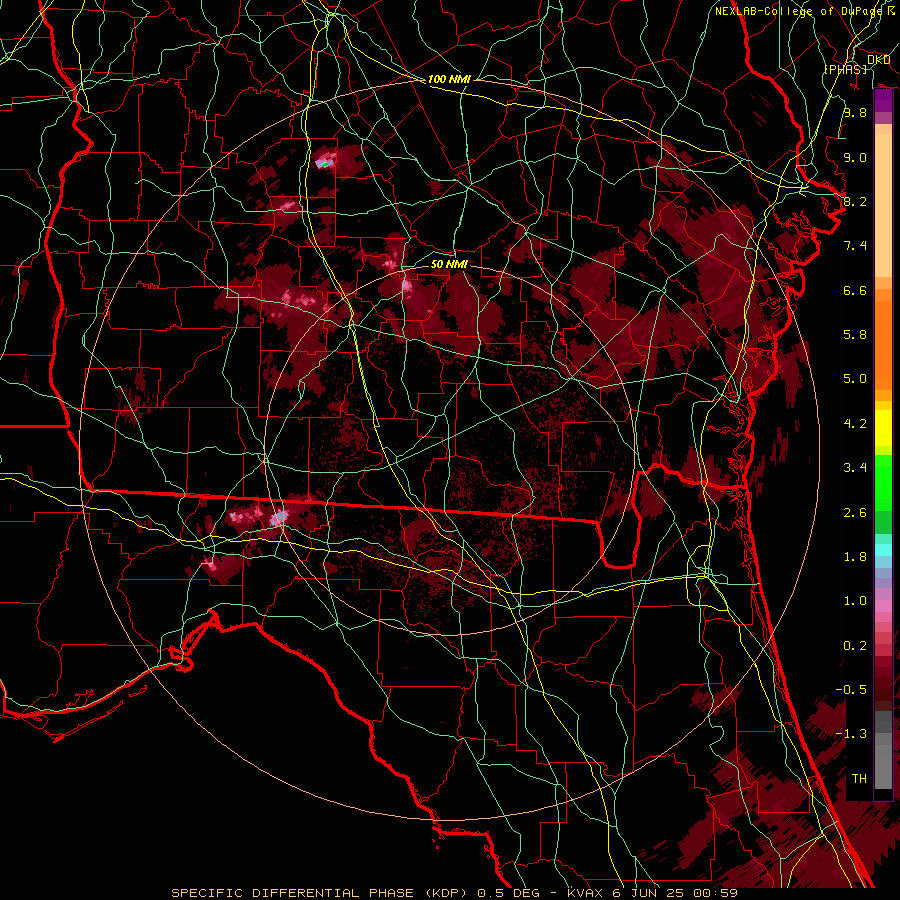Click the 7.4 value on the scale
The height and width of the screenshot is (900, 900).
(x=855, y=246)
